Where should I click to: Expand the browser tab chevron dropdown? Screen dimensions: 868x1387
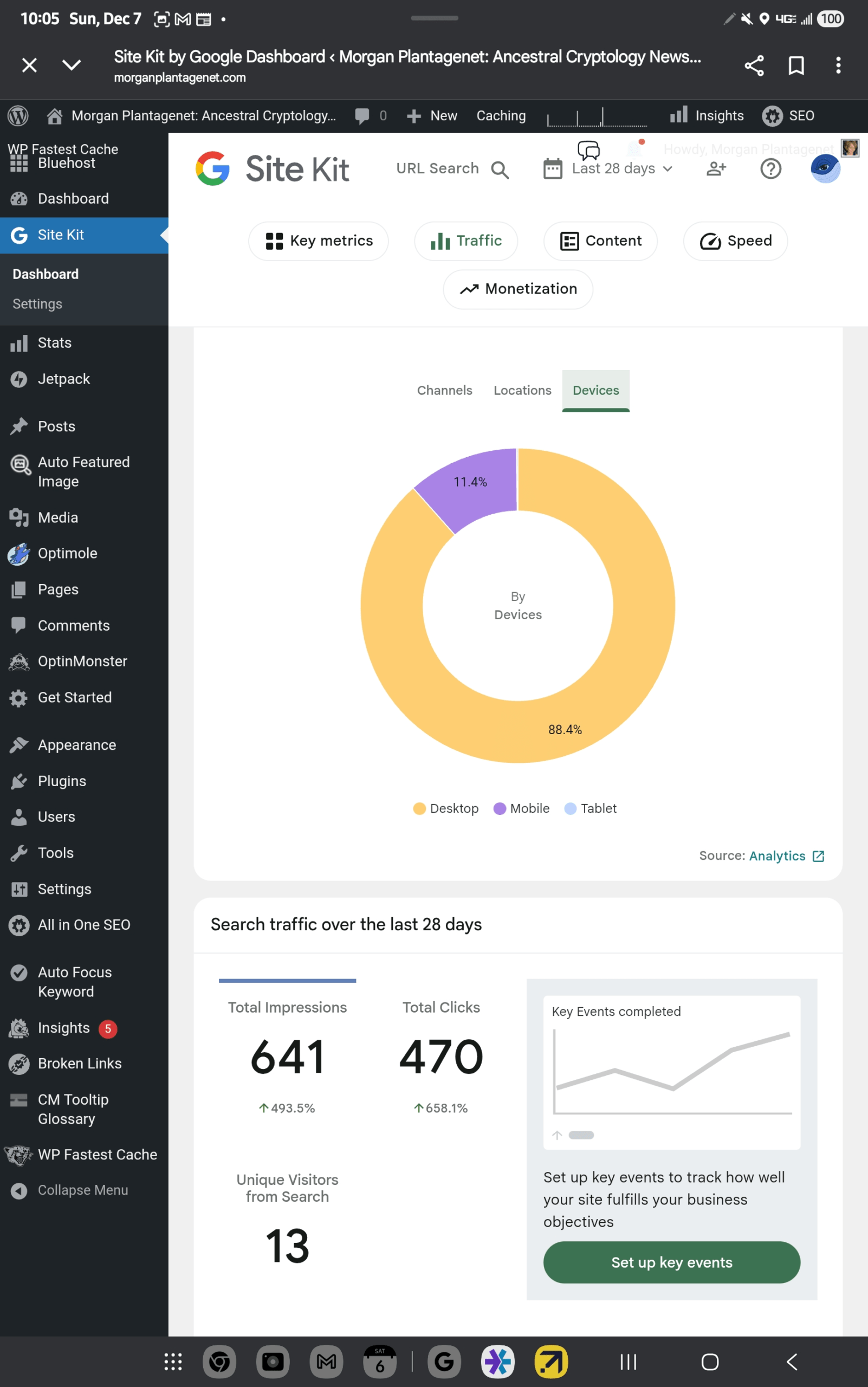click(71, 66)
